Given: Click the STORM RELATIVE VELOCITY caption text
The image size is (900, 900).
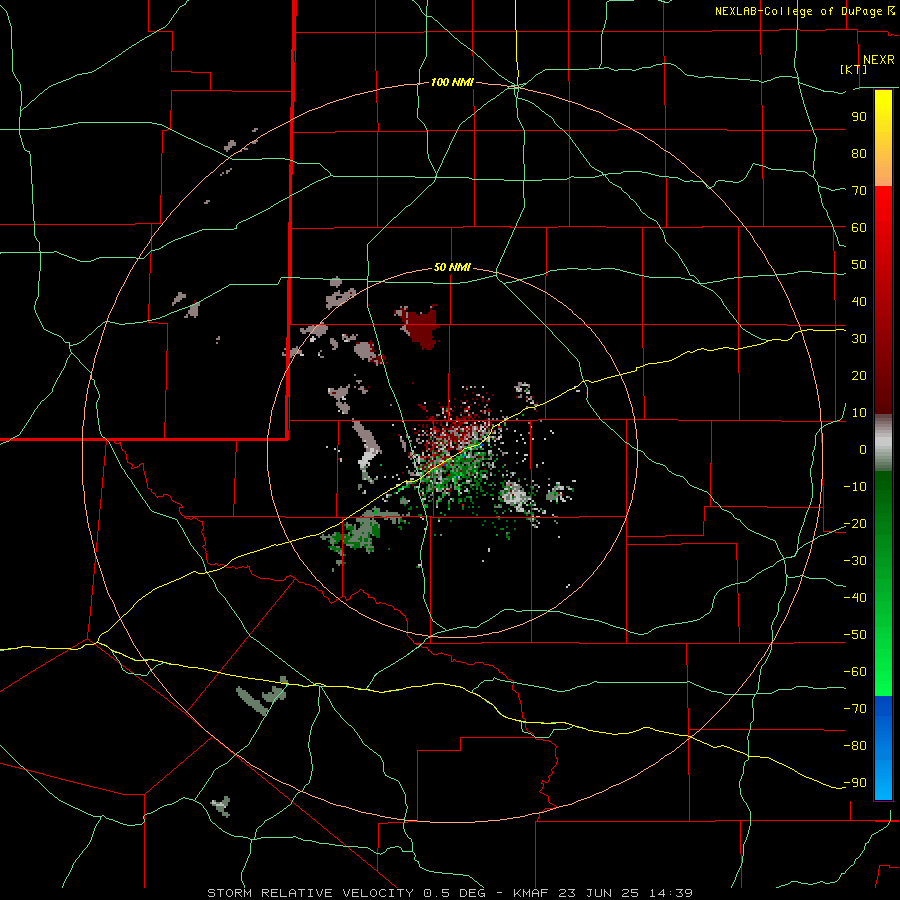Looking at the screenshot, I should [310, 893].
